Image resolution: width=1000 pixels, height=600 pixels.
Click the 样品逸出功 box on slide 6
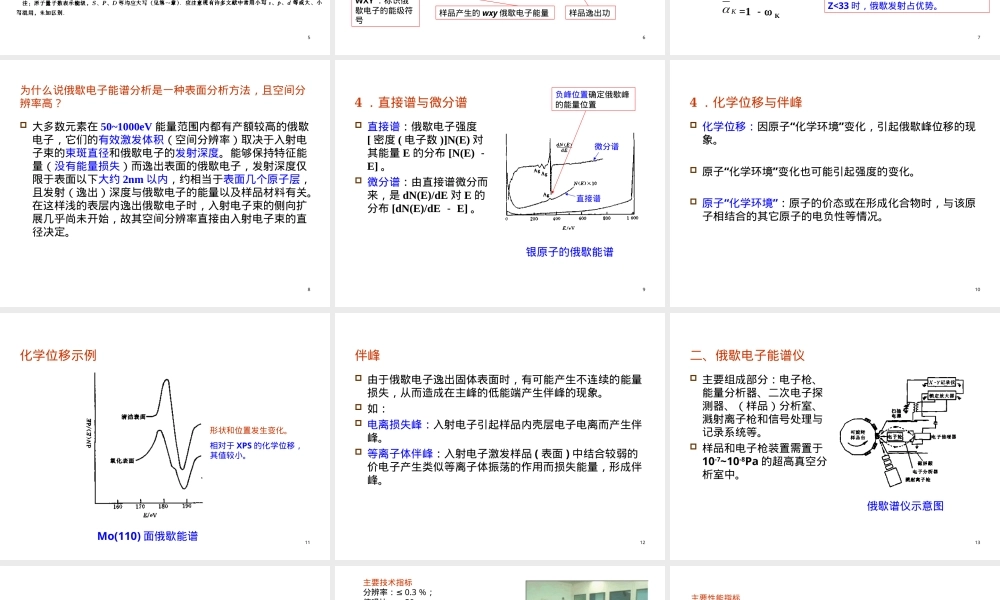590,13
